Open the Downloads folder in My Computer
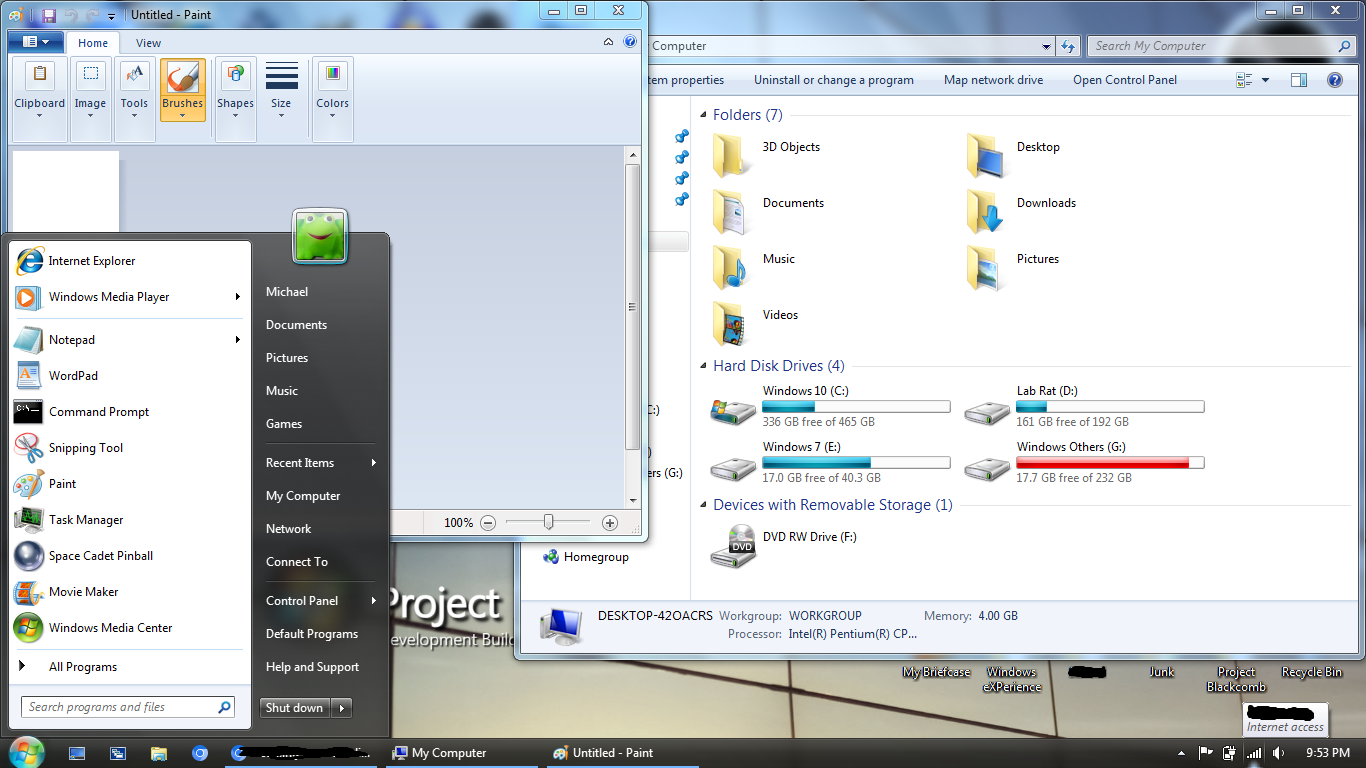Viewport: 1366px width, 768px height. pos(1022,210)
